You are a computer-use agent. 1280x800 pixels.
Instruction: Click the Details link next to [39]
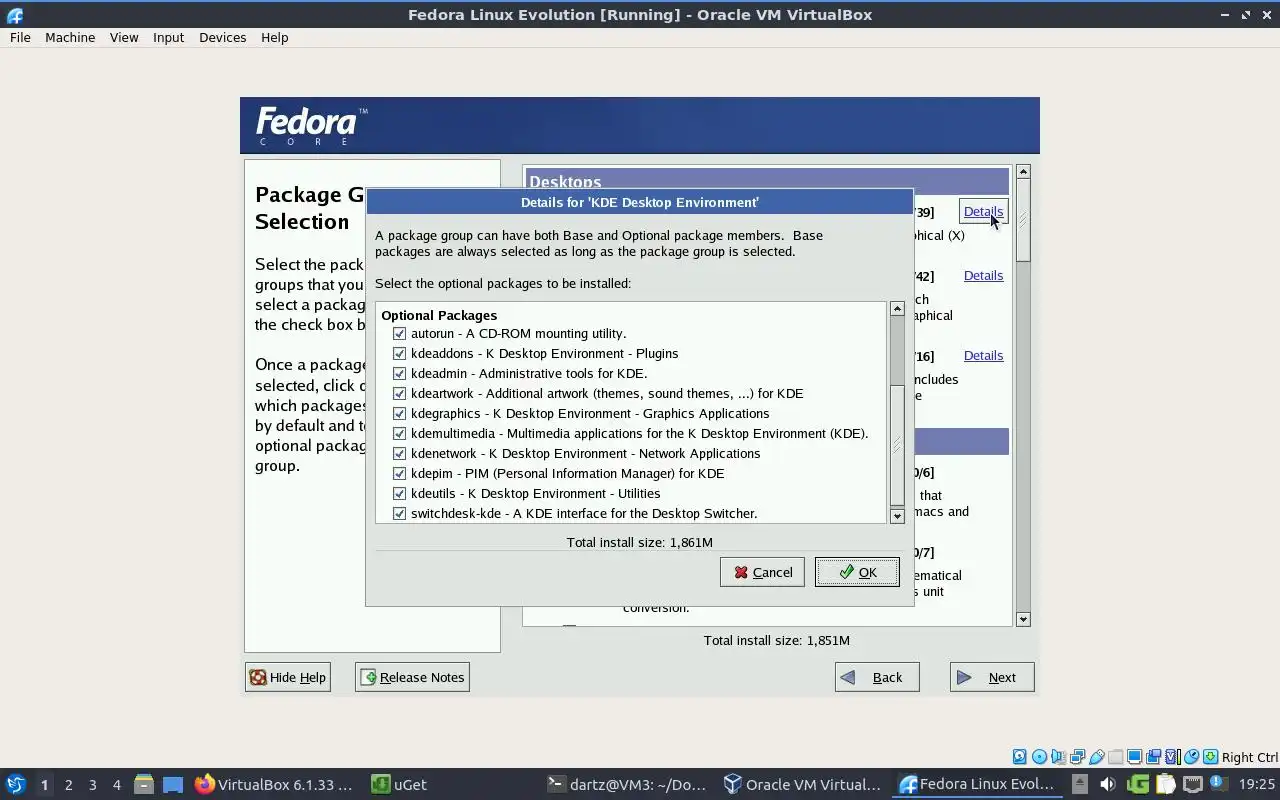983,211
